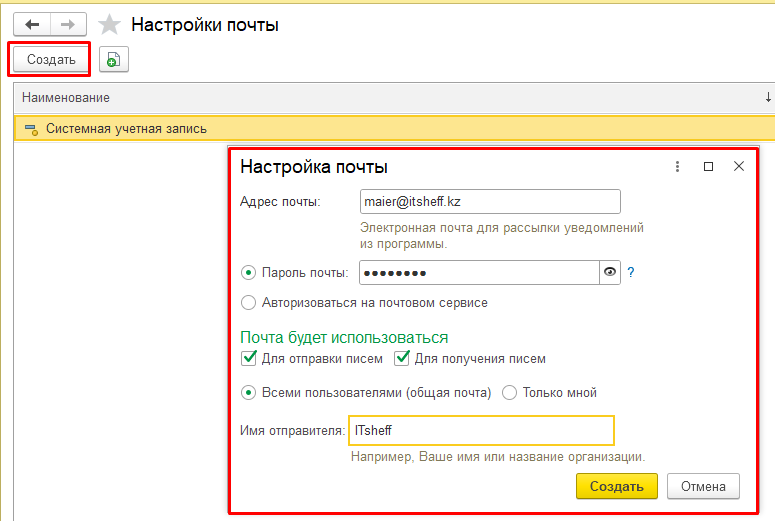This screenshot has height=521, width=775.
Task: Click the Отмена button
Action: tap(703, 486)
